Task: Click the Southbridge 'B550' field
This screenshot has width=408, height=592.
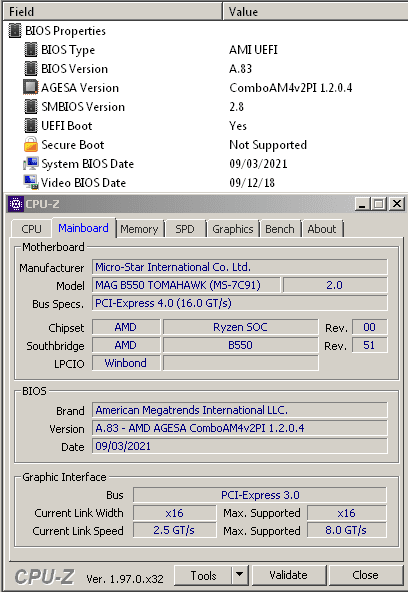Action: (x=240, y=345)
